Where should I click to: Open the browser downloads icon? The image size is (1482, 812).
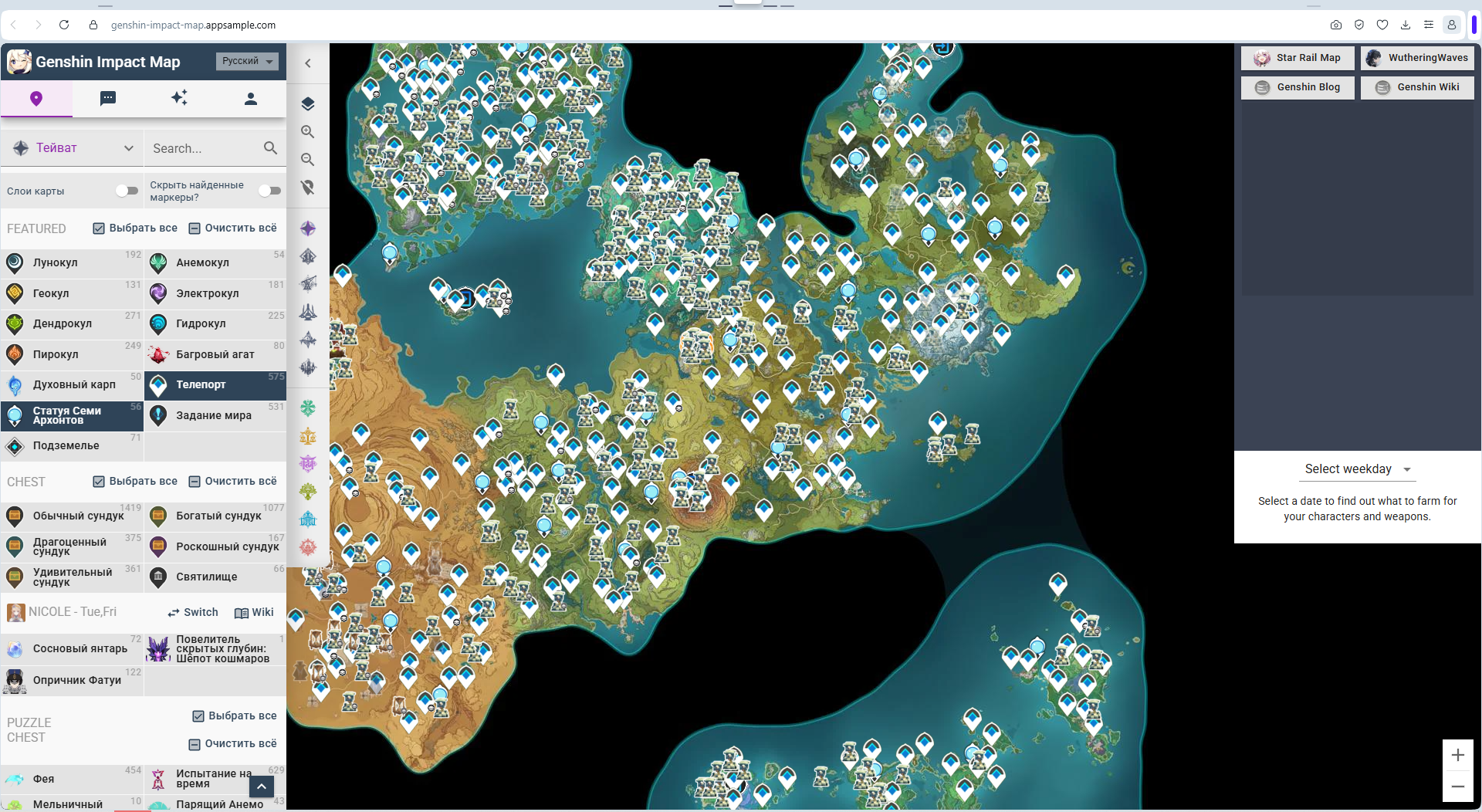pyautogui.click(x=1406, y=25)
